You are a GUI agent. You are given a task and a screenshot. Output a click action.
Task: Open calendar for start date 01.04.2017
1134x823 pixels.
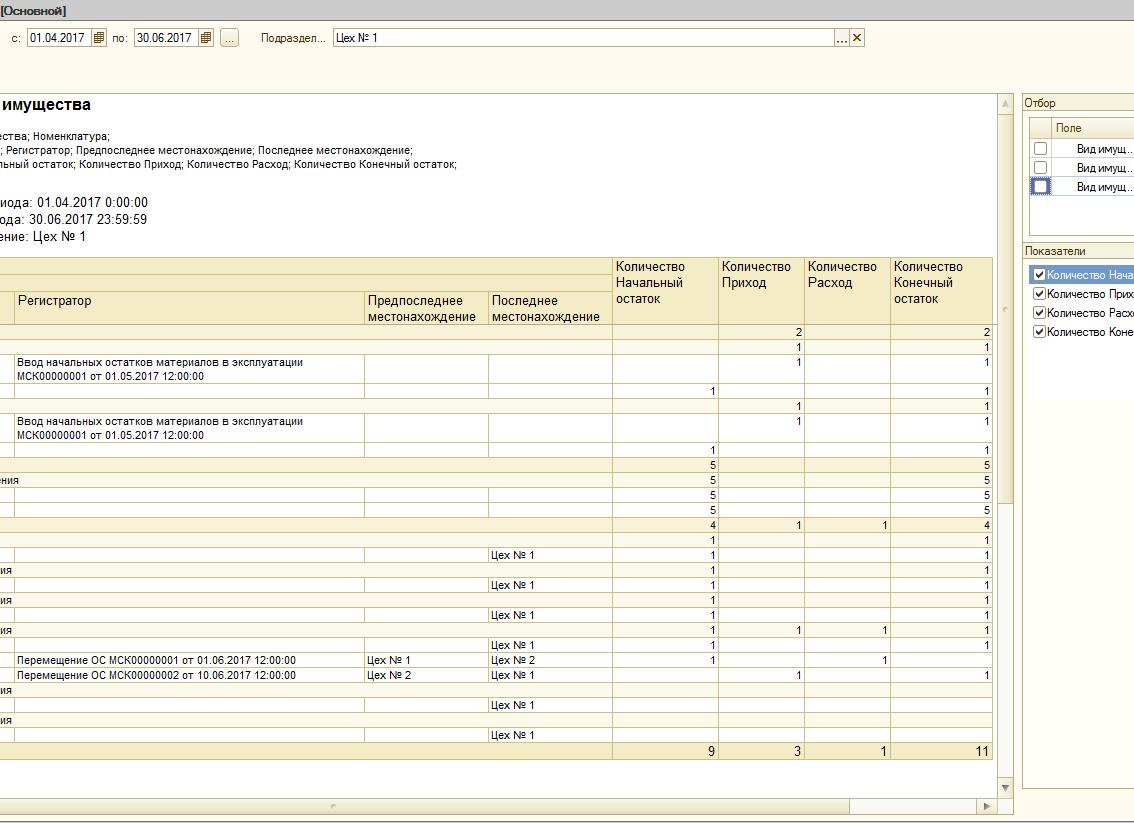pos(99,38)
